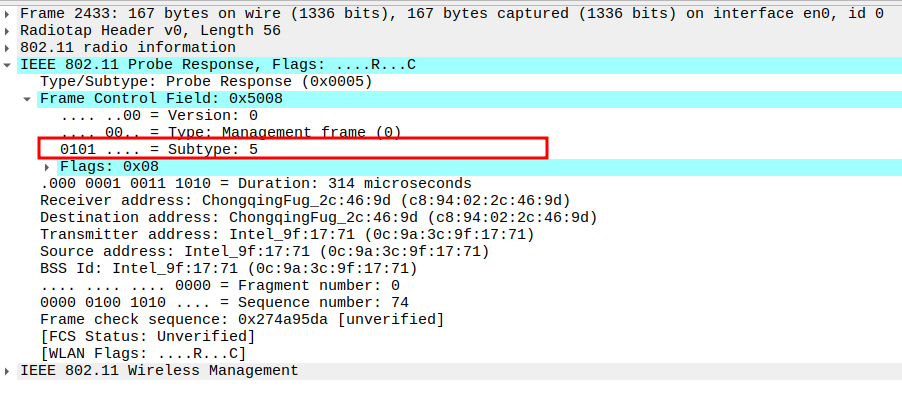Select the Version: 0 field

click(160, 115)
